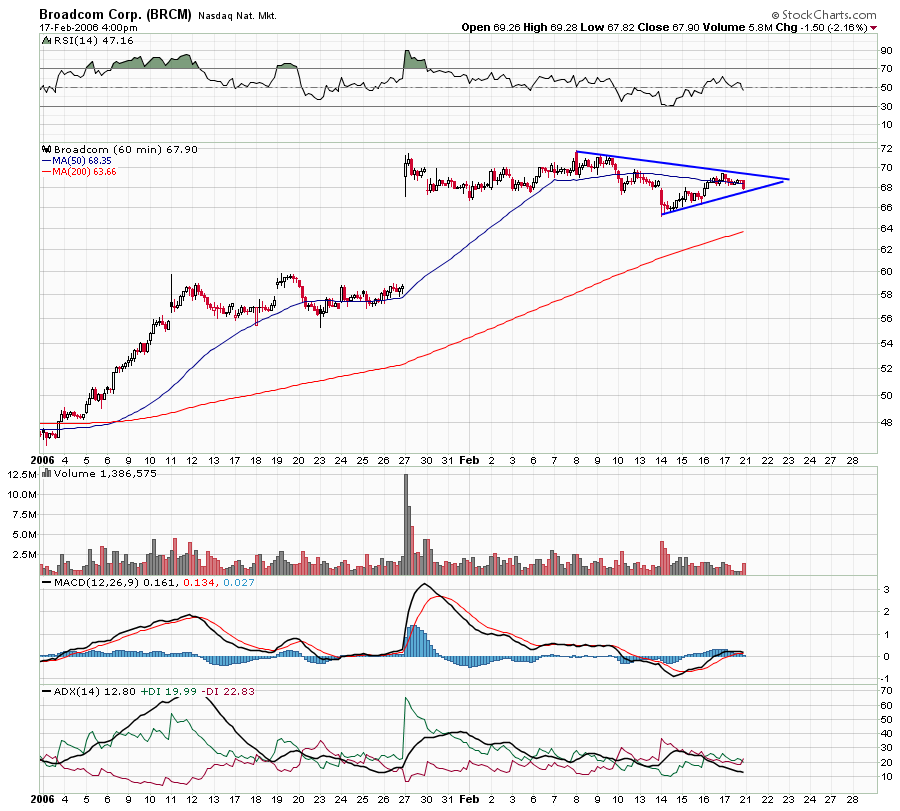Click the 2.5M volume axis label
Viewport: 900px width, 811px height.
25,555
